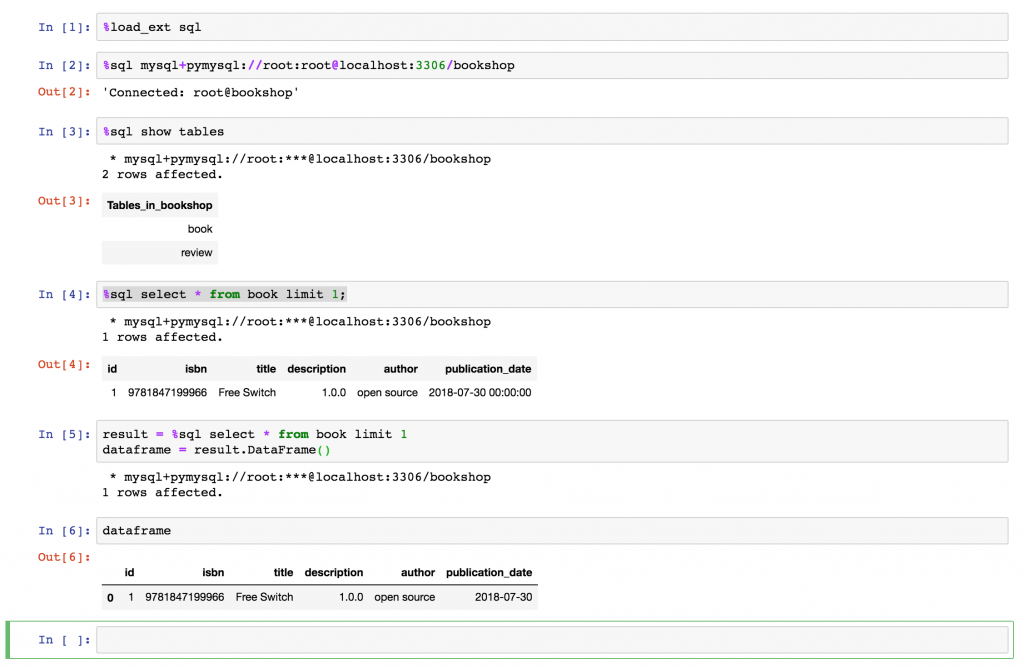Select the mysql+pymysql connection string cell

(550, 65)
